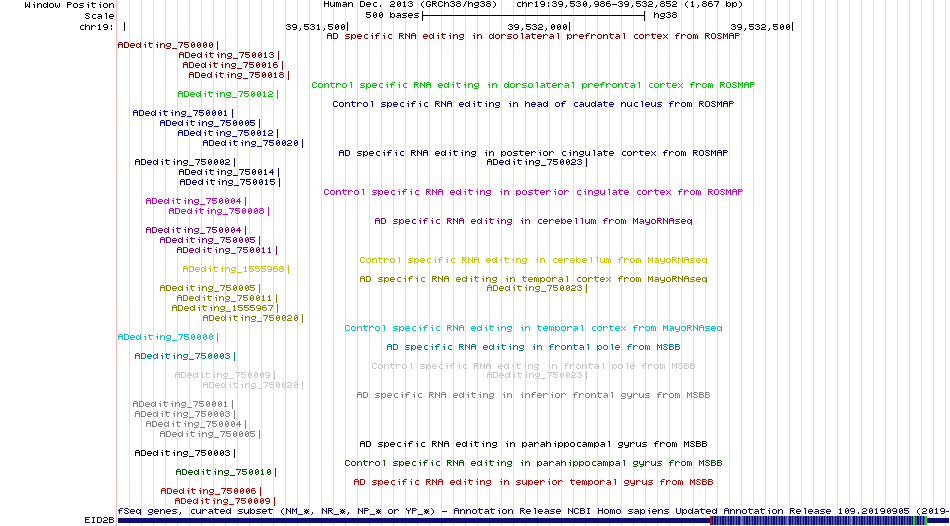Click the Window Position label
950x526 pixels.
[x=70, y=5]
